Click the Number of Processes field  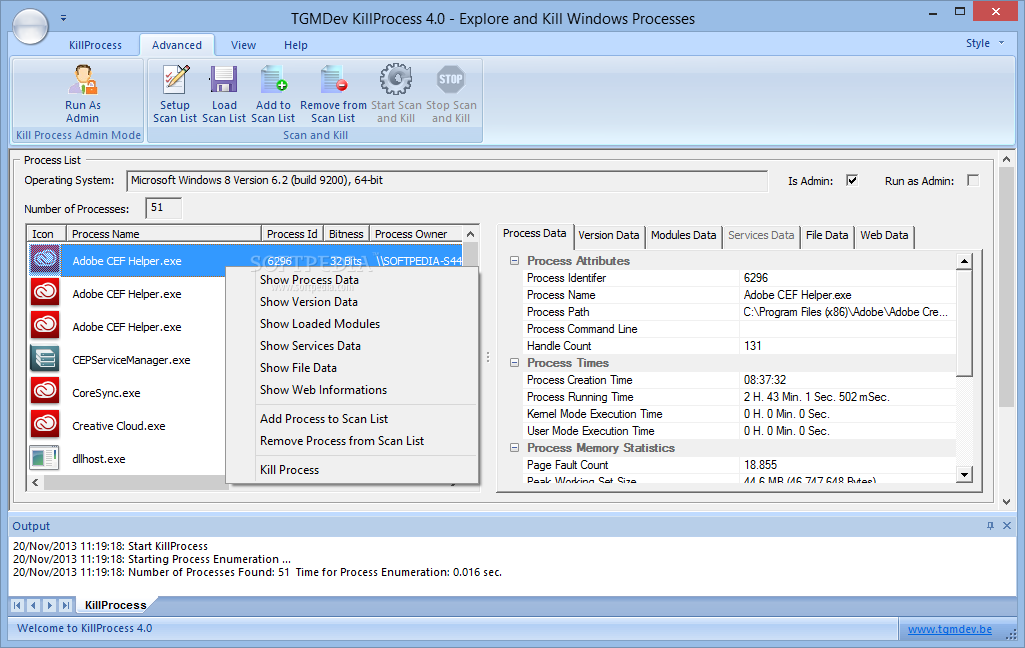(163, 208)
